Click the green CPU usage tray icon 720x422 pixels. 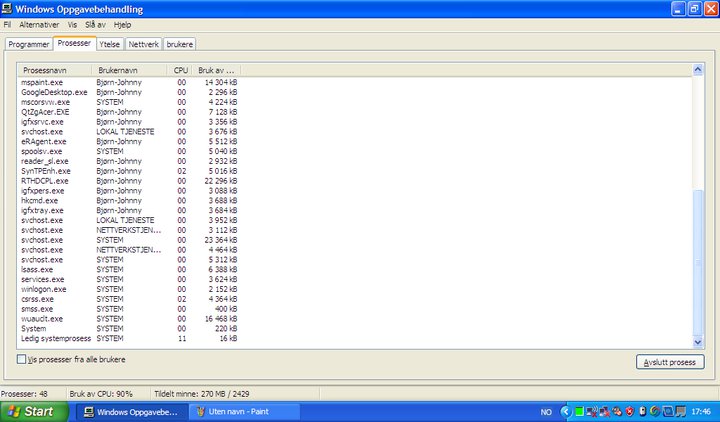(579, 412)
